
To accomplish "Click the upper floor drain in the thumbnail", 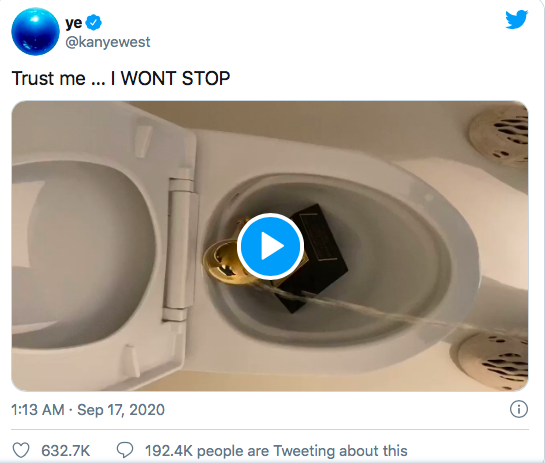I will pyautogui.click(x=499, y=135).
